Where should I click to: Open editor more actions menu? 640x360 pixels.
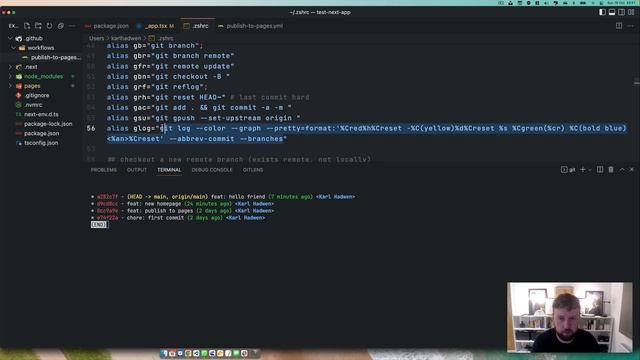[x=631, y=26]
